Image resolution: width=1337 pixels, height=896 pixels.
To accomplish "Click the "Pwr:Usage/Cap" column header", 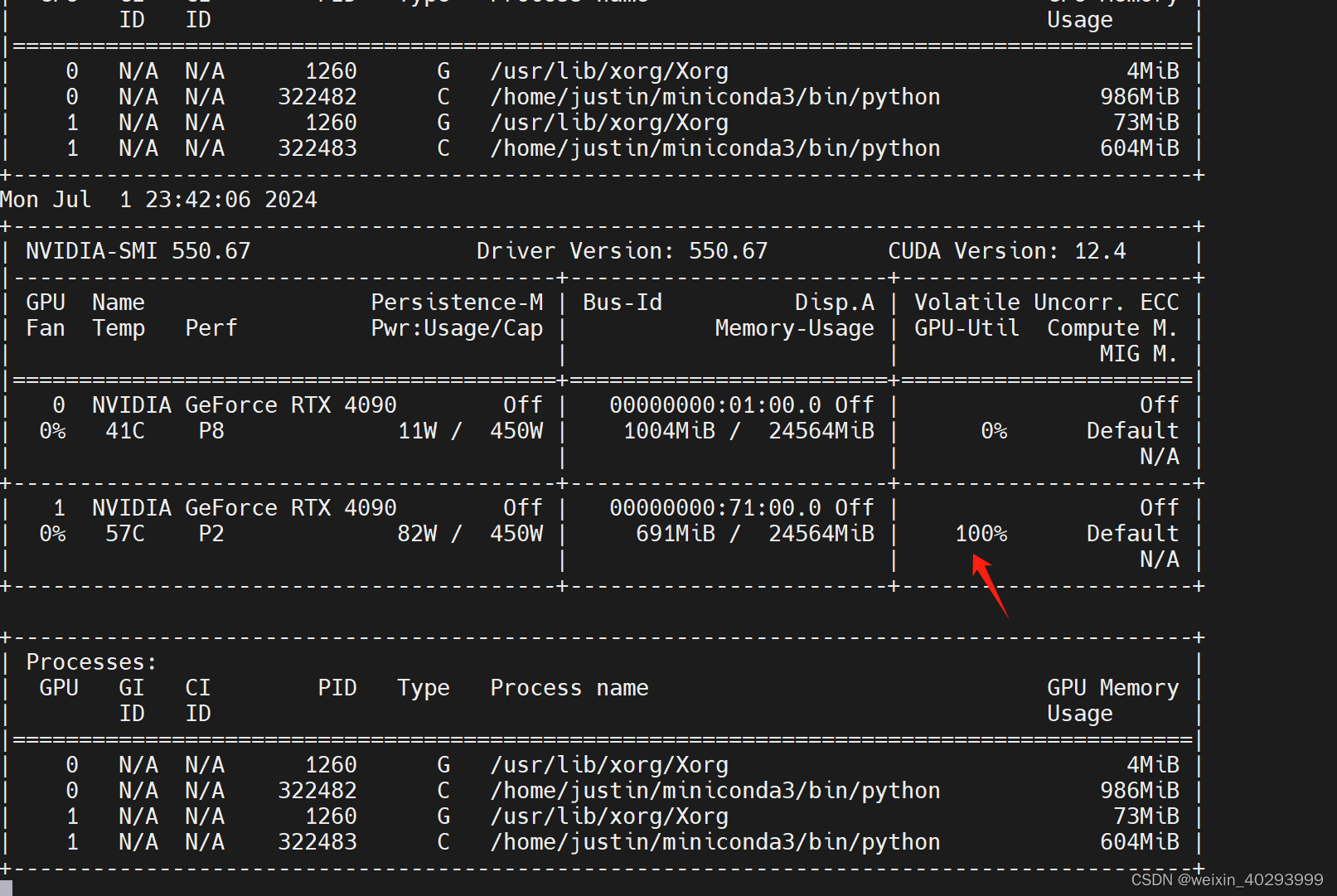I will (457, 329).
